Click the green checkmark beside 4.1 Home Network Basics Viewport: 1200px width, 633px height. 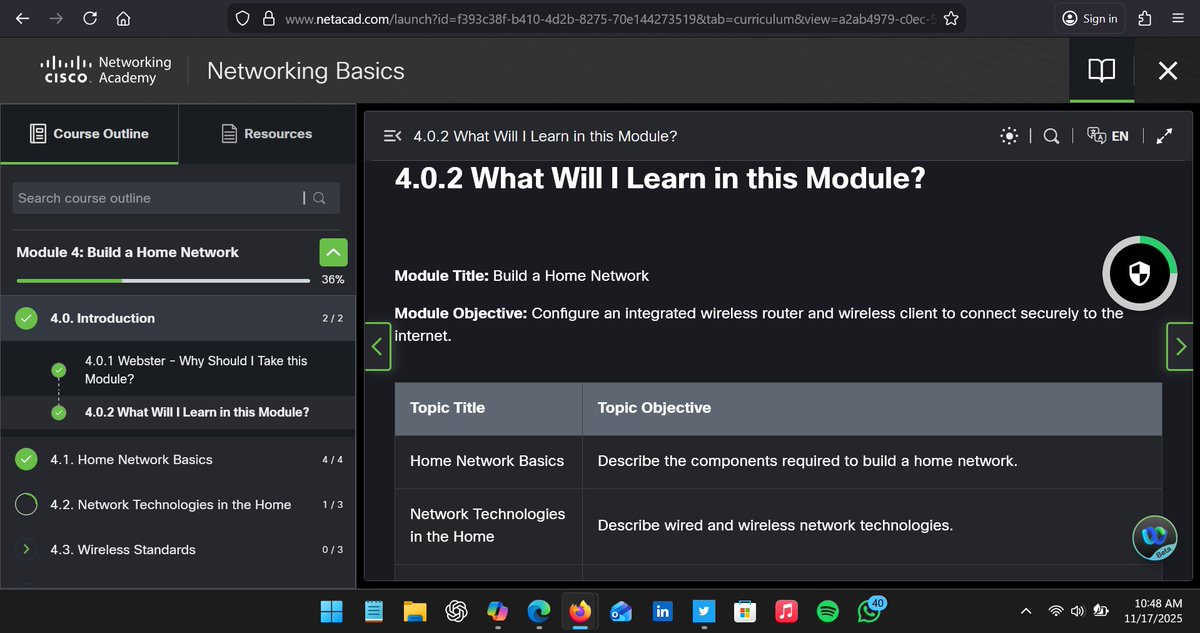click(26, 459)
